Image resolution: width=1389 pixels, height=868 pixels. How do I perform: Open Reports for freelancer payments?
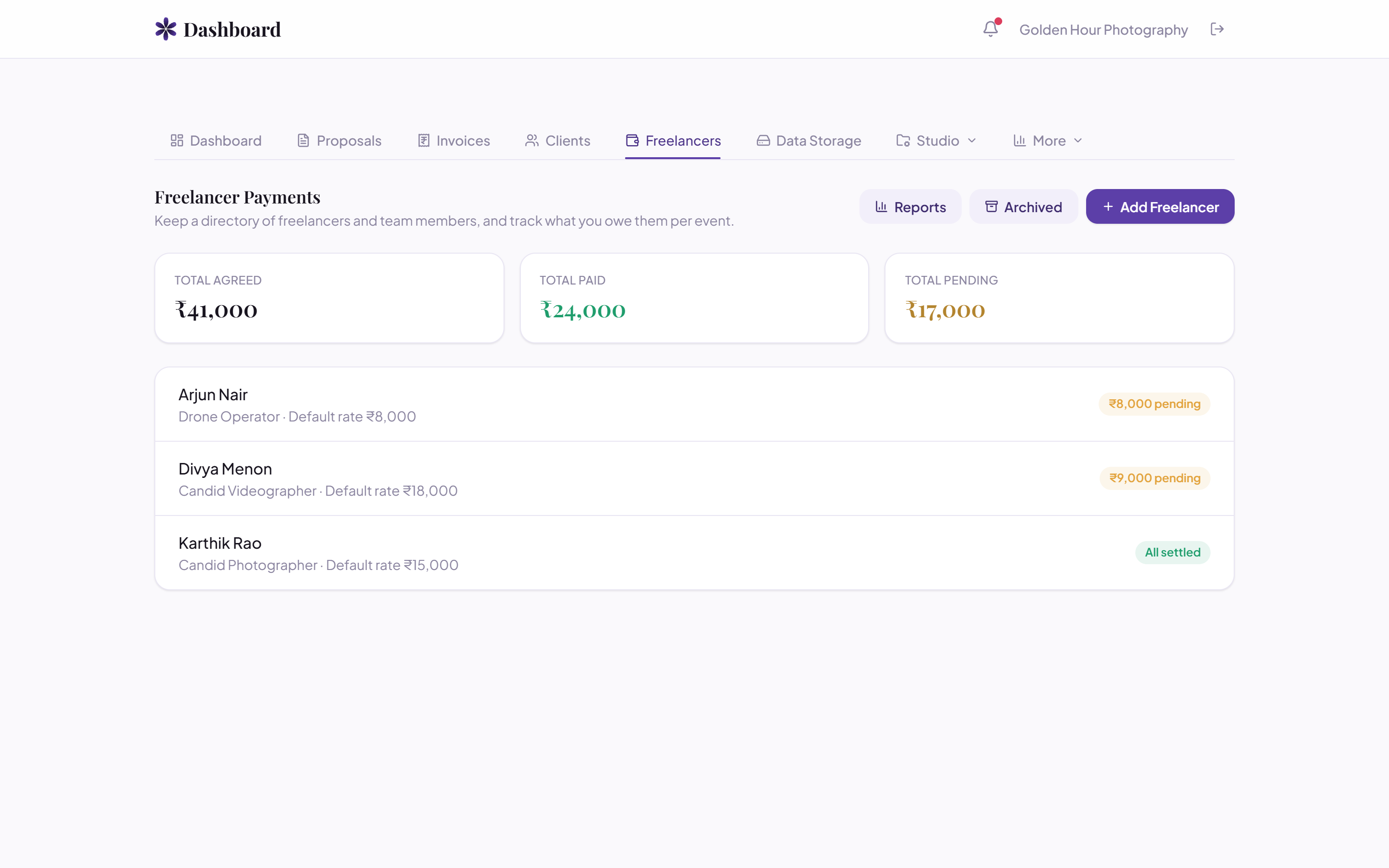pos(910,207)
